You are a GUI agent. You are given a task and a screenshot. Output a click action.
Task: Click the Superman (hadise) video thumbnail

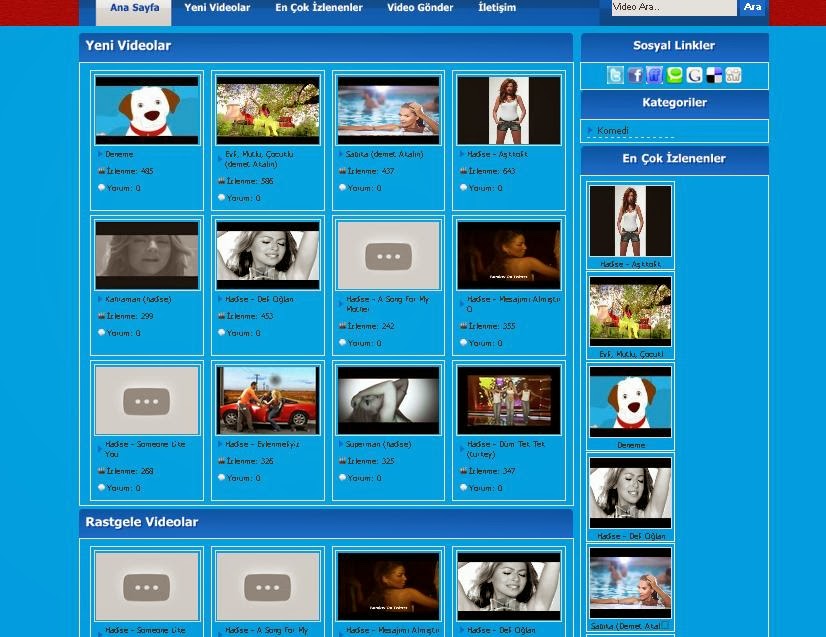tap(387, 399)
